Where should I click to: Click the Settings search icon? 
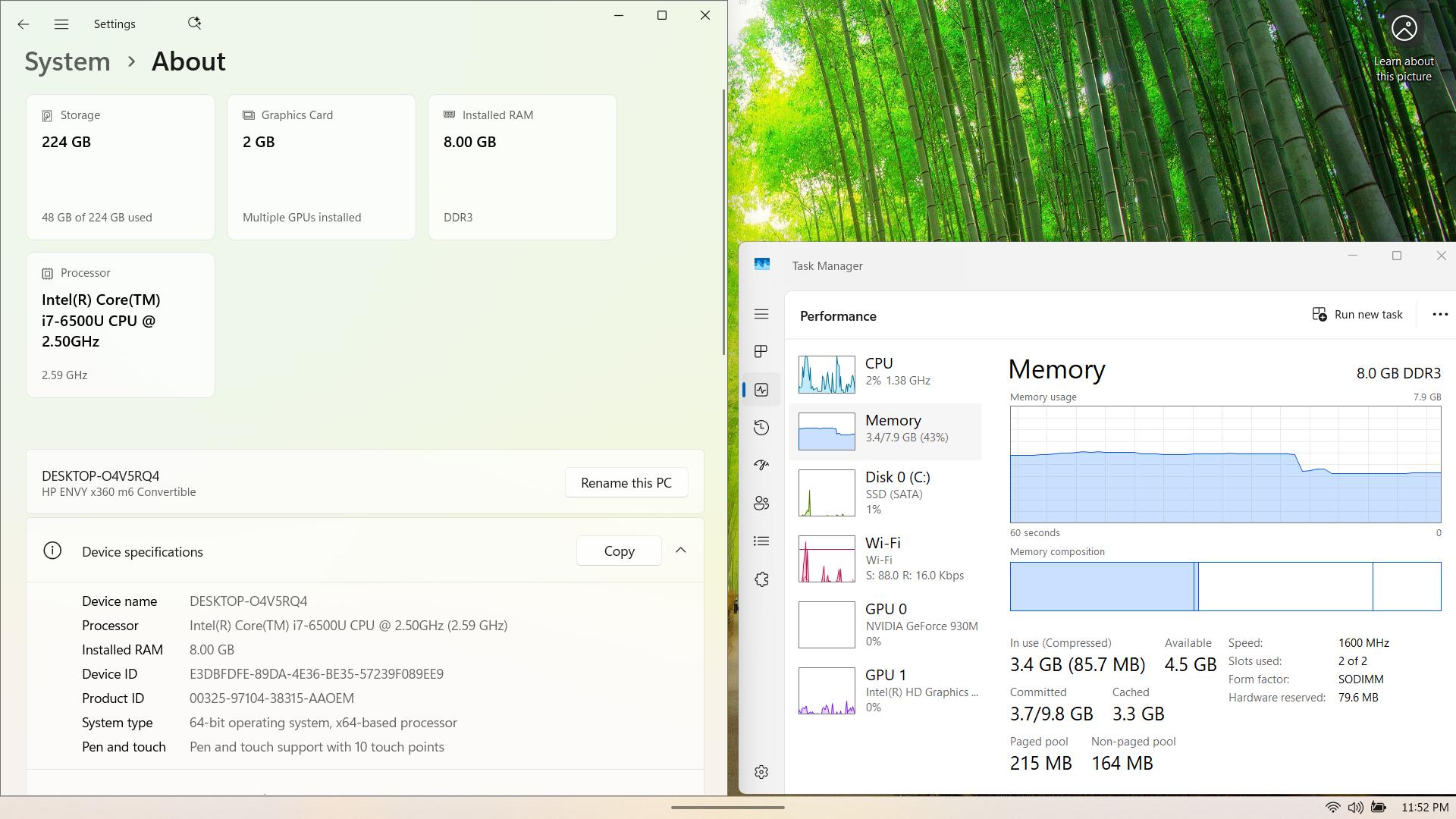click(194, 24)
